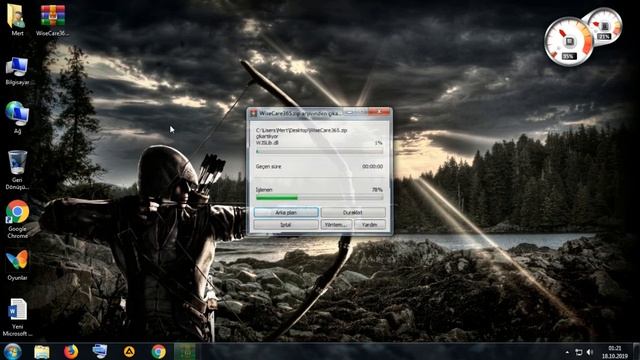The height and width of the screenshot is (360, 640).
Task: Launch Chrome from the taskbar
Action: [x=158, y=351]
